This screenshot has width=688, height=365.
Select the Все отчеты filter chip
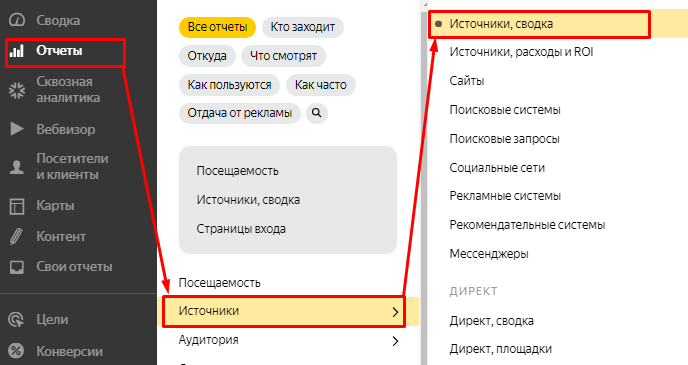[x=217, y=27]
